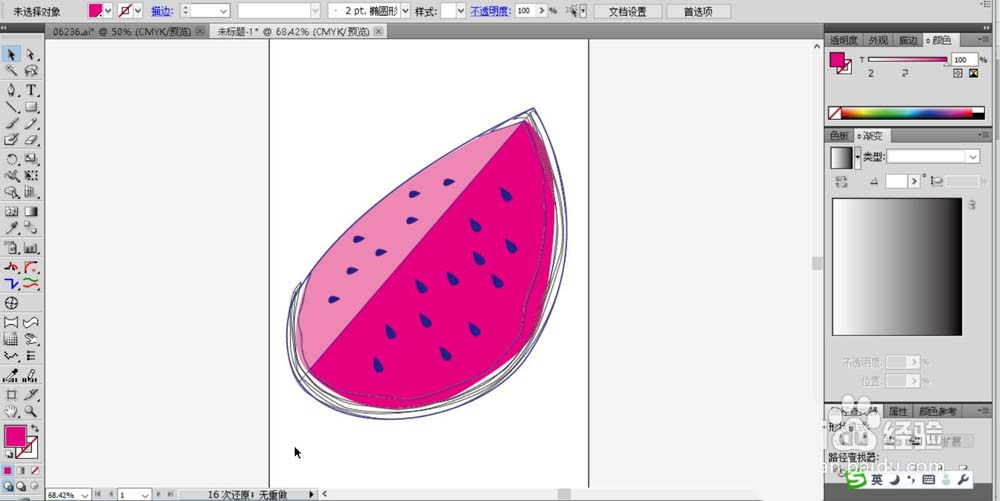Pick a color from the spectrum bar
1000x501 pixels.
906,113
